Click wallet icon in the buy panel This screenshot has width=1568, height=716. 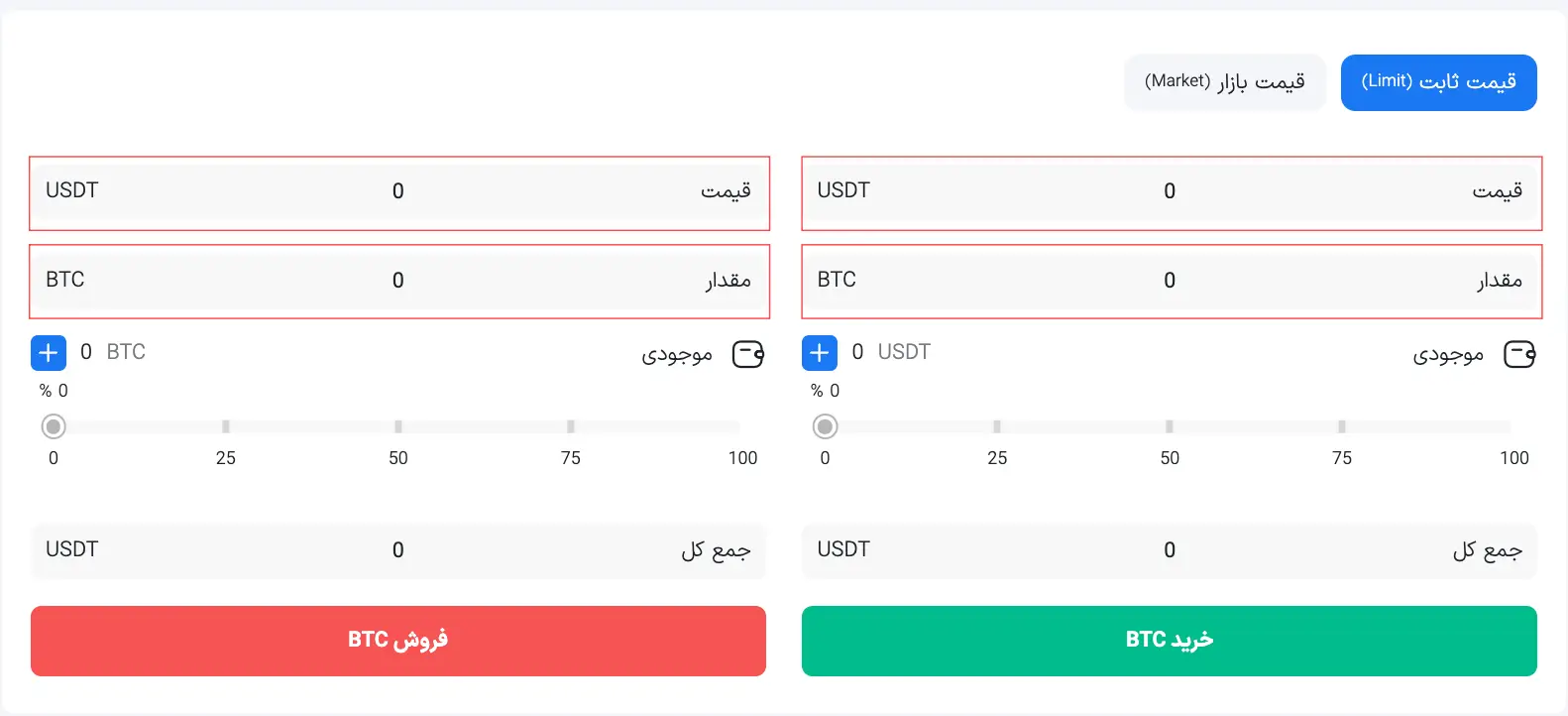[1519, 354]
